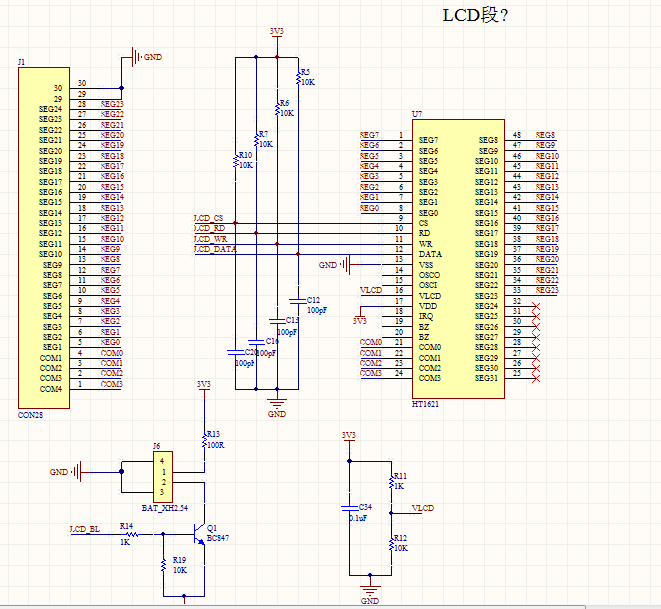
Task: Click the GND symbol below C34 divider
Action: click(x=370, y=590)
